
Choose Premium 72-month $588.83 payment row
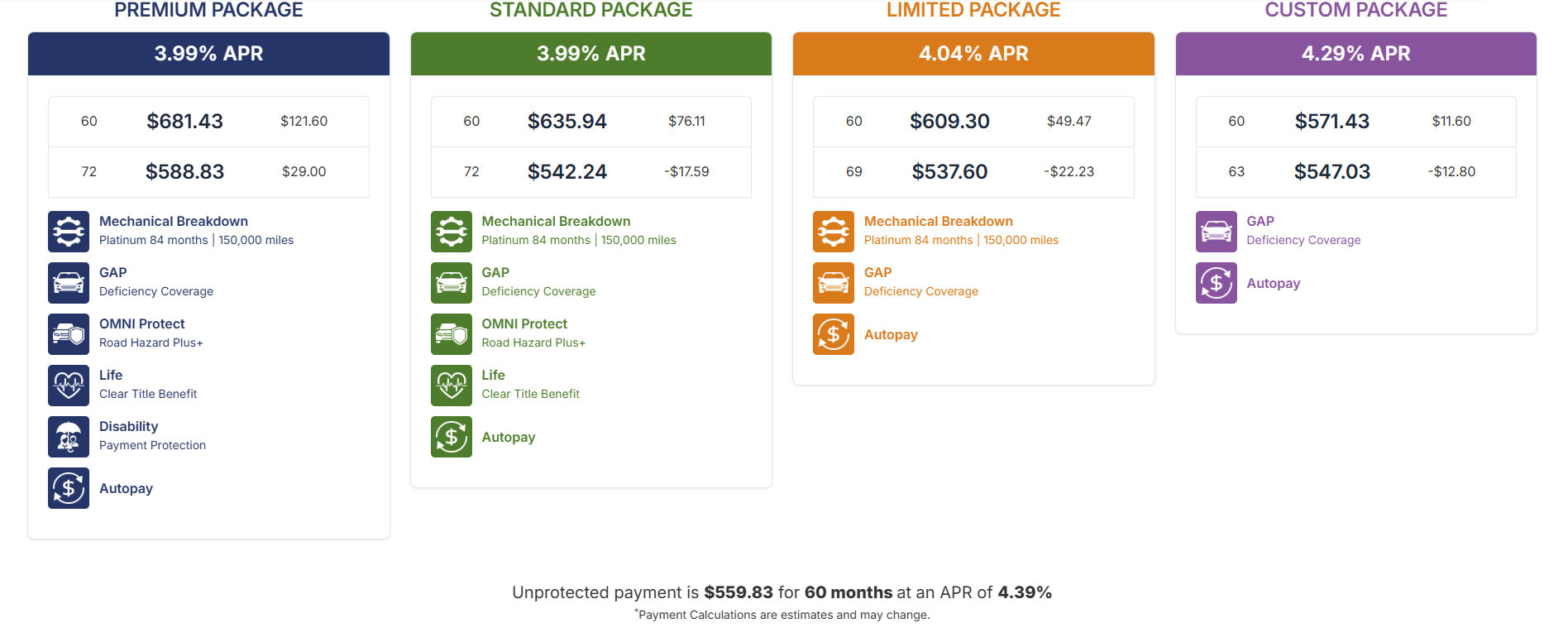[208, 172]
